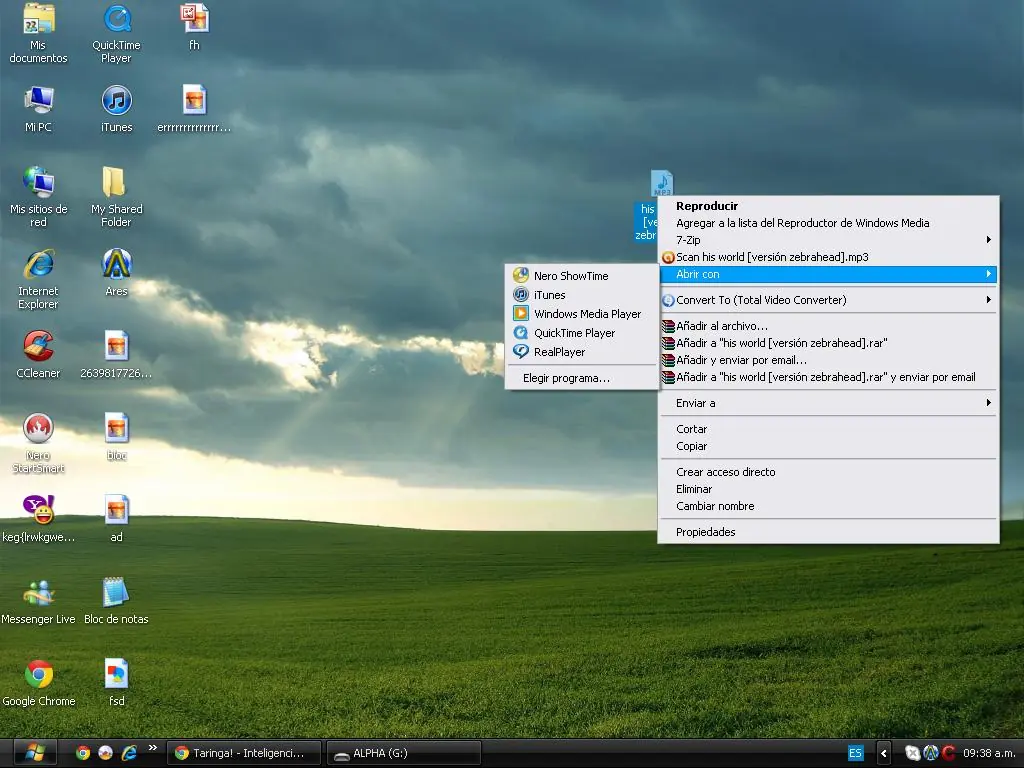Choose Elegir programa... option
The image size is (1024, 768).
582,377
